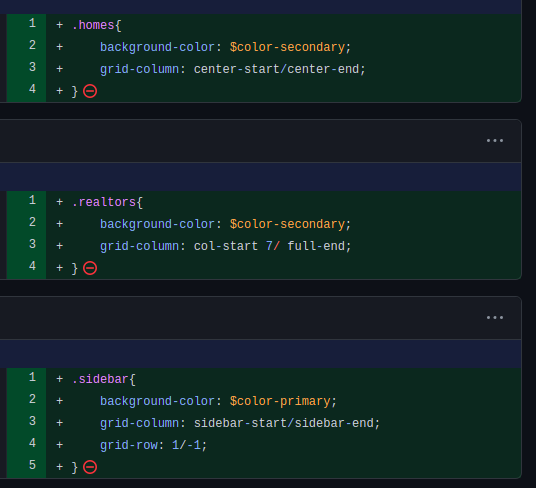
Task: Open the three-dots menu above .realtors file
Action: pyautogui.click(x=495, y=140)
